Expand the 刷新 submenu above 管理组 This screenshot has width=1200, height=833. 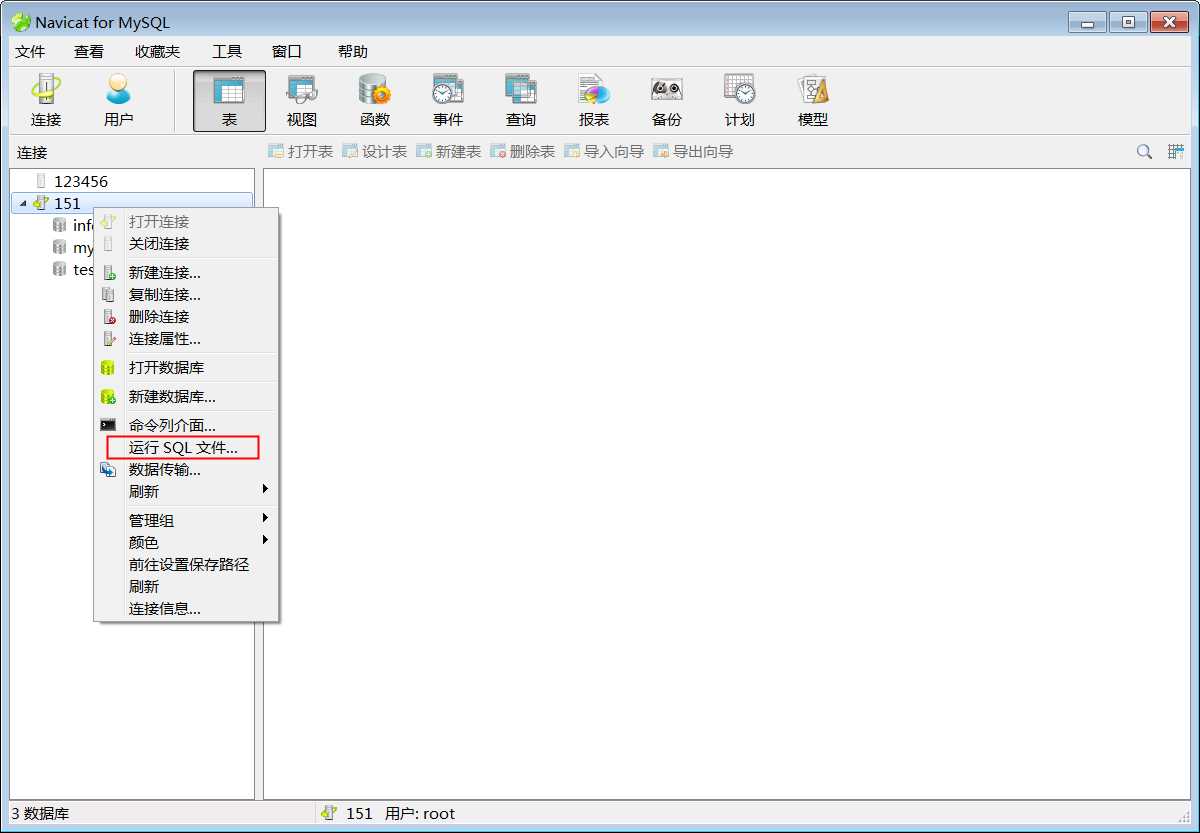186,492
